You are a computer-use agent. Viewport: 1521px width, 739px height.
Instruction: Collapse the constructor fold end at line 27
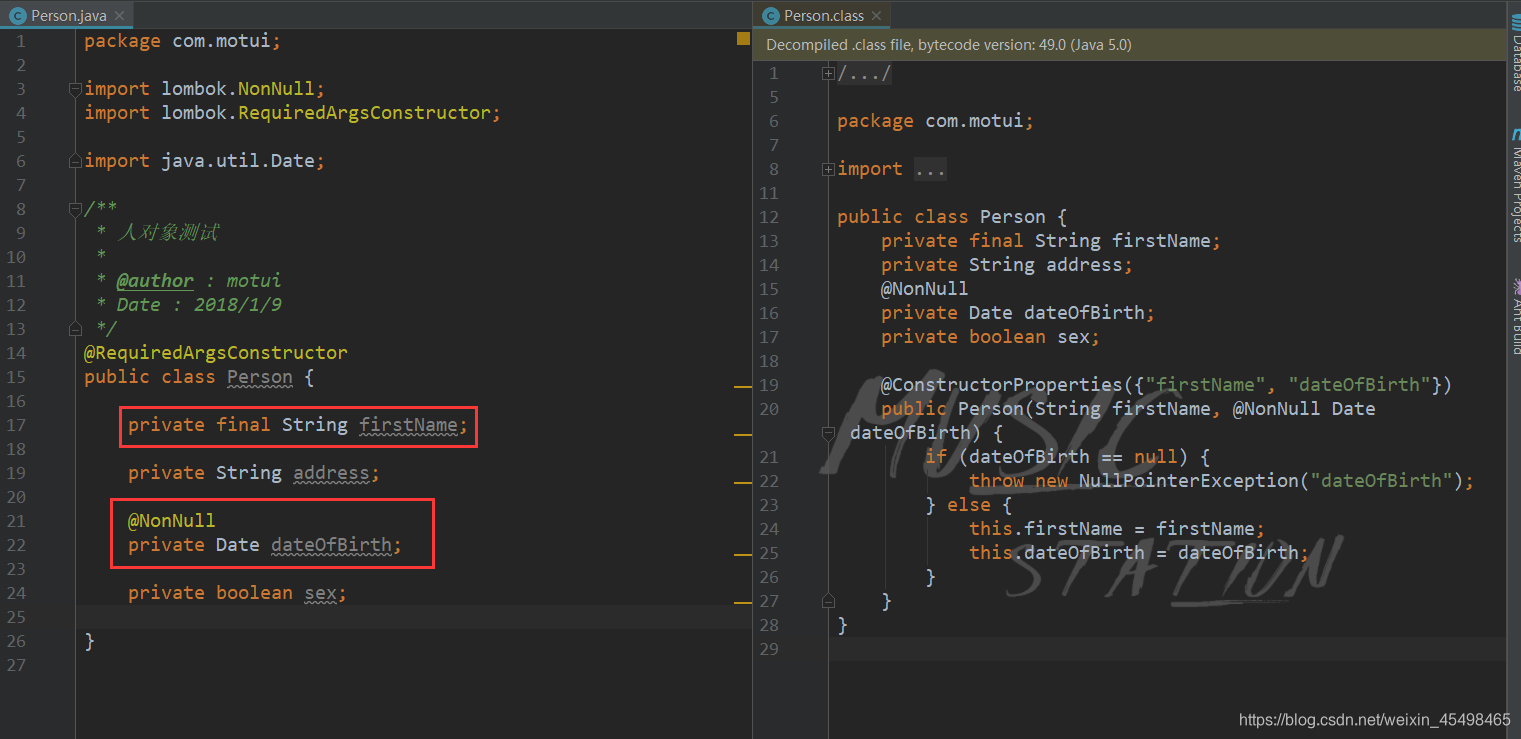[828, 601]
